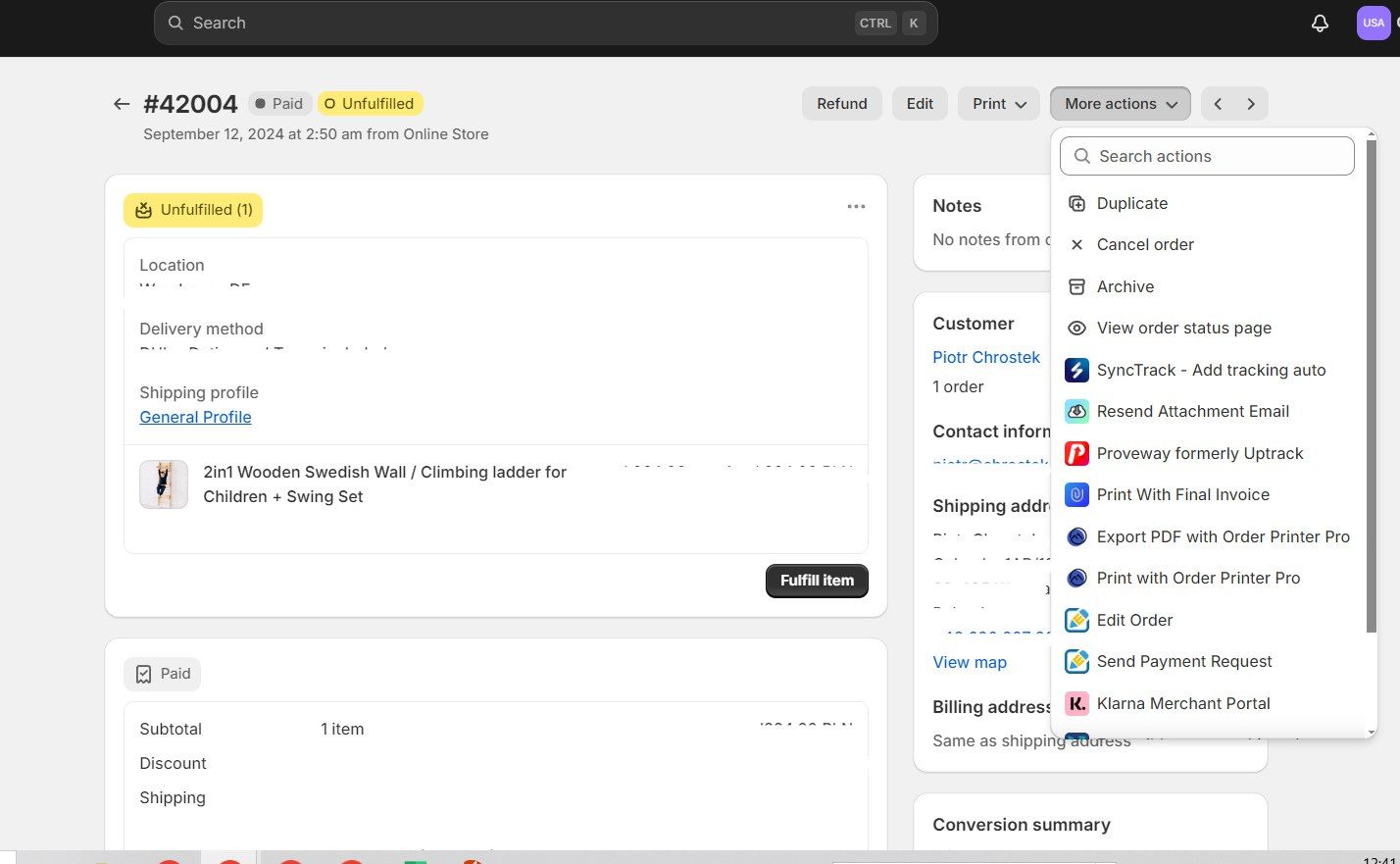Expand the Print dropdown
This screenshot has width=1400, height=864.
pos(999,104)
